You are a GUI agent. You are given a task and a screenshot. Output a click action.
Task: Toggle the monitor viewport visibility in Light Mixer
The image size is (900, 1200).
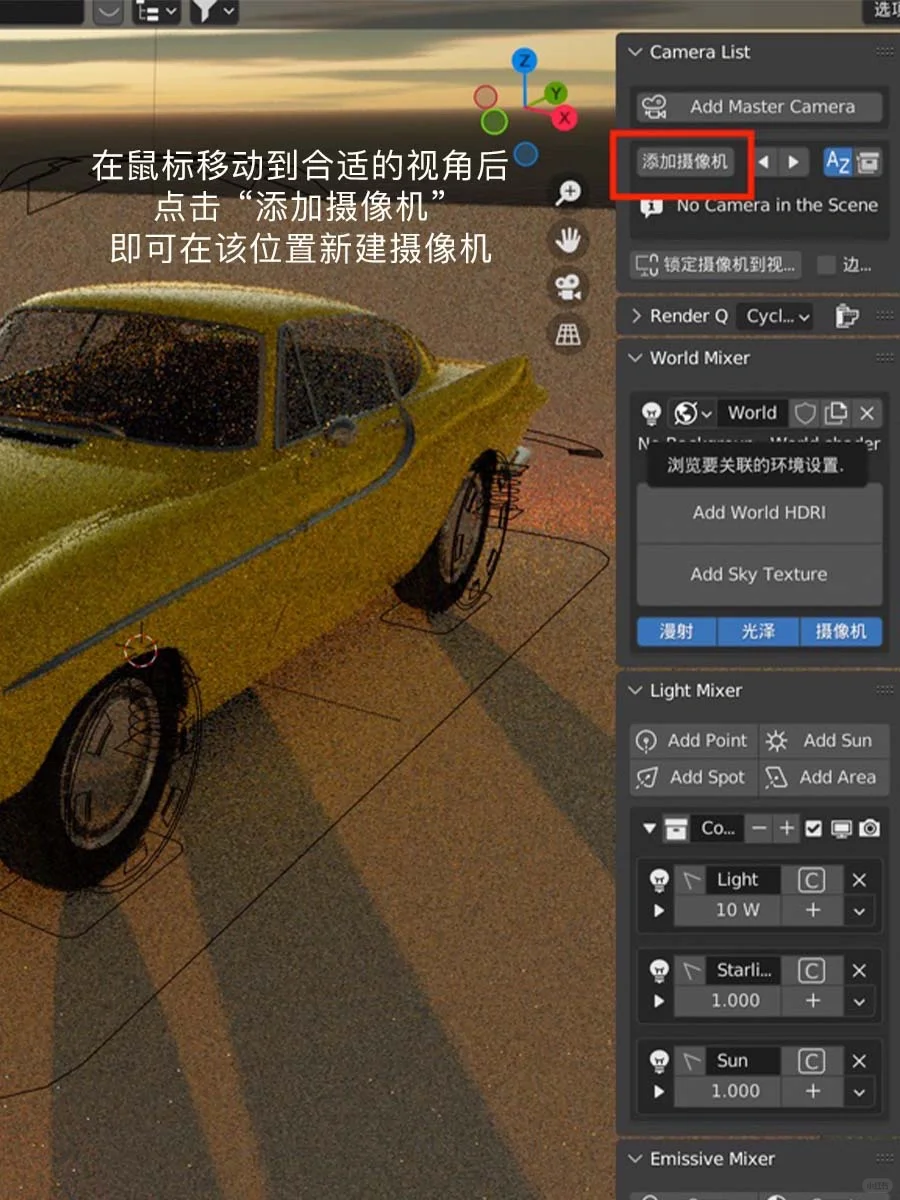tap(845, 828)
